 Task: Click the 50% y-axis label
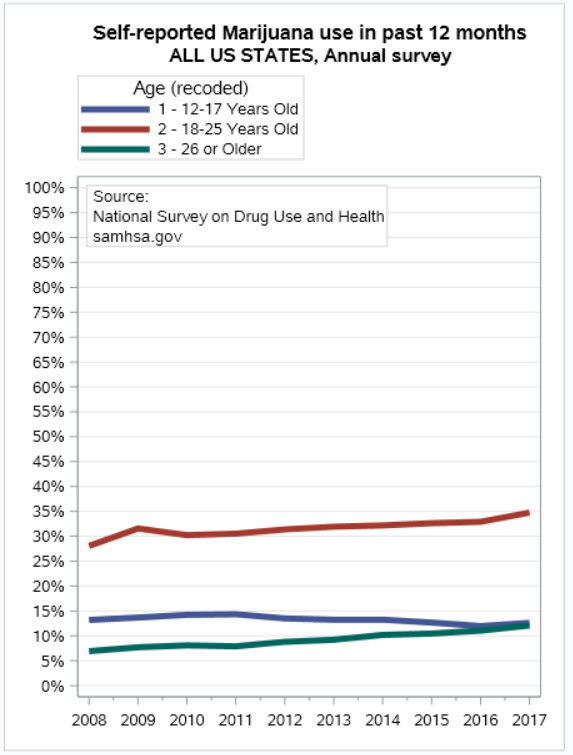[48, 437]
